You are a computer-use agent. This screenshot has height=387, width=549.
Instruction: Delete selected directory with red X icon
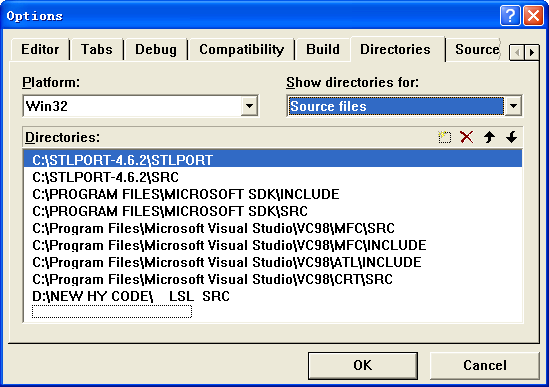466,137
